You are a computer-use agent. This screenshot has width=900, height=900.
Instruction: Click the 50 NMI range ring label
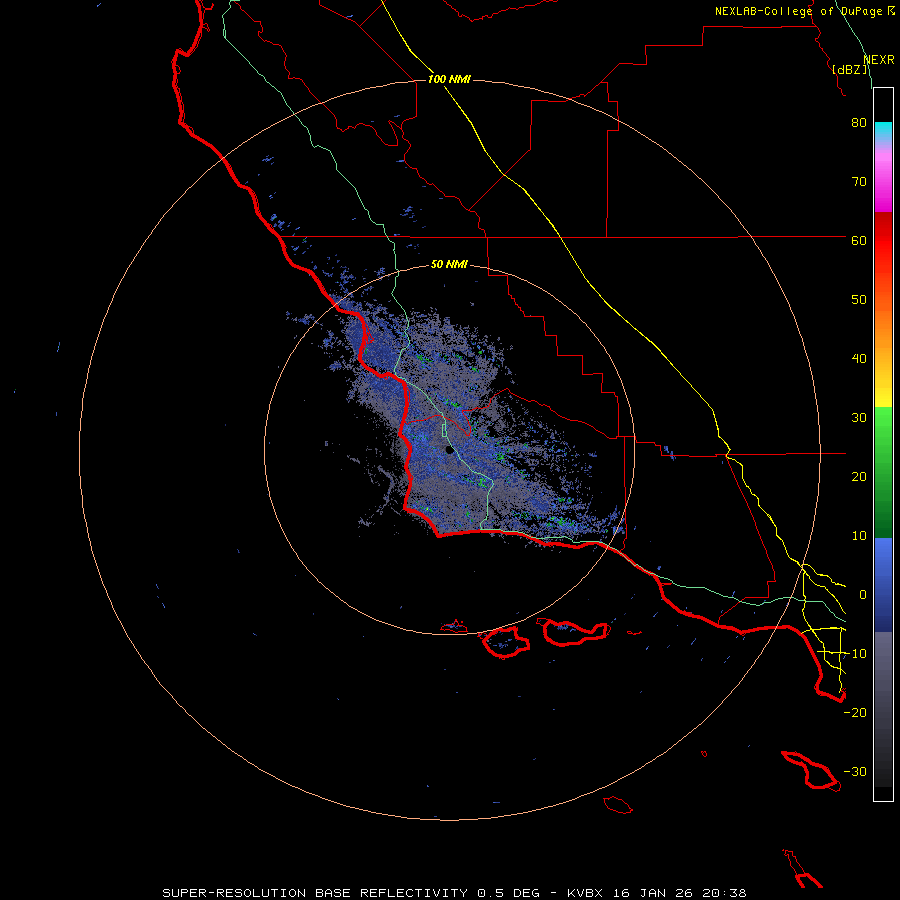(x=449, y=264)
